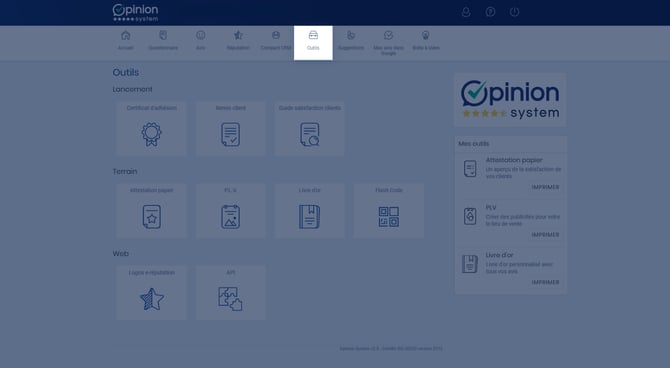Screen dimensions: 670x368
Task: Click the Web section heading
Action: tap(120, 253)
